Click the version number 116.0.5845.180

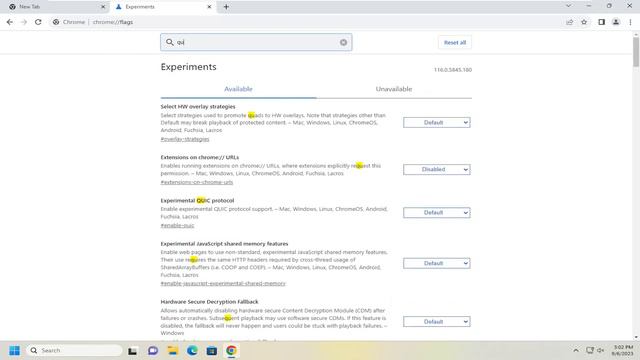[x=453, y=70]
